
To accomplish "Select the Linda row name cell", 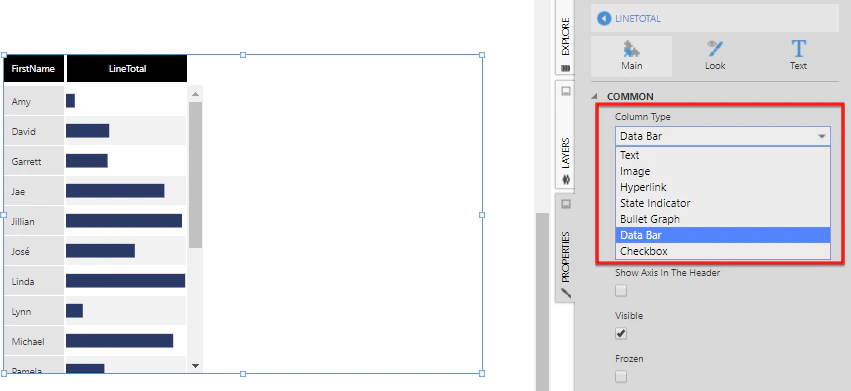I will pyautogui.click(x=34, y=281).
